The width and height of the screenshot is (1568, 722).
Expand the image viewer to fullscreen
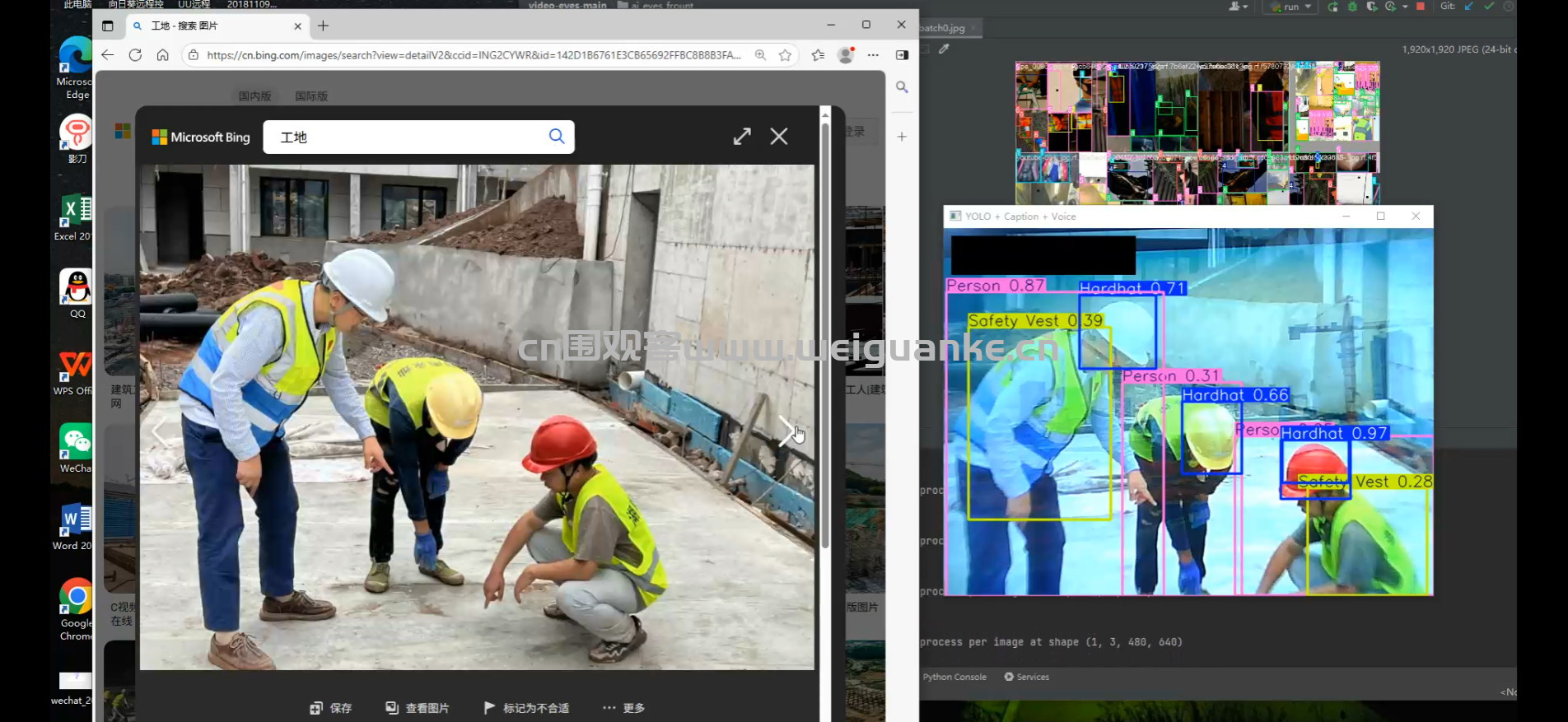(x=742, y=137)
